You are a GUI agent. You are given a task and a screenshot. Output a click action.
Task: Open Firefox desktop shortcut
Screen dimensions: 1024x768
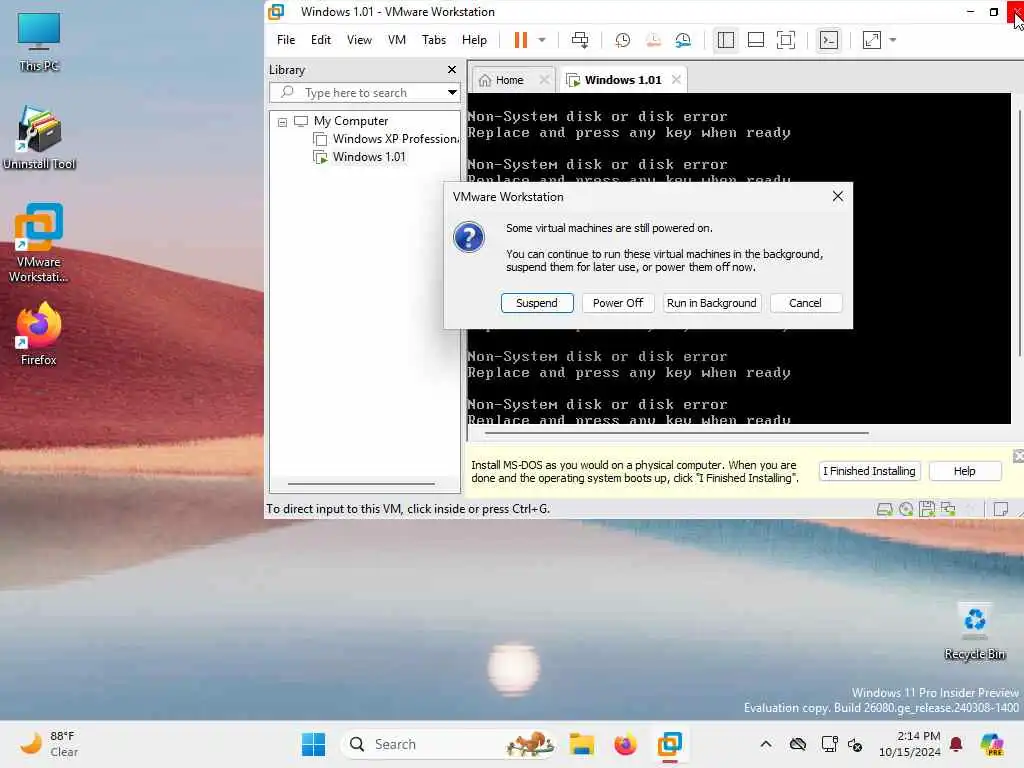(x=39, y=333)
